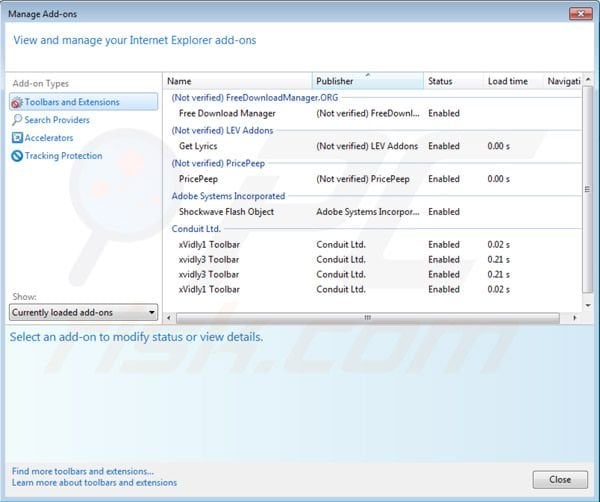Screen dimensions: 600x502
Task: Open Find more toolbars and extensions link
Action: (x=83, y=471)
